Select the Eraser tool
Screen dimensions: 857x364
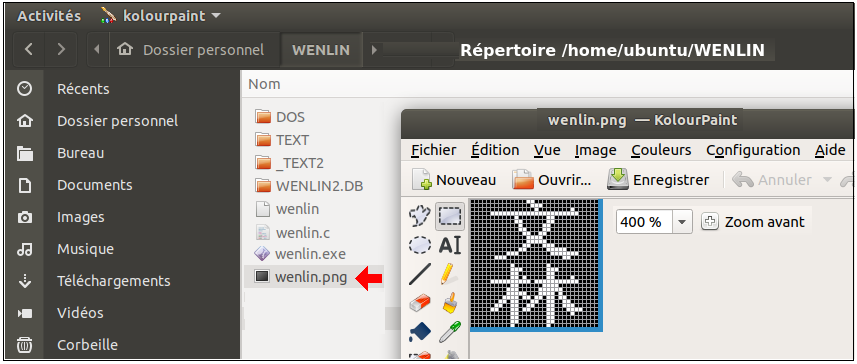click(x=420, y=303)
